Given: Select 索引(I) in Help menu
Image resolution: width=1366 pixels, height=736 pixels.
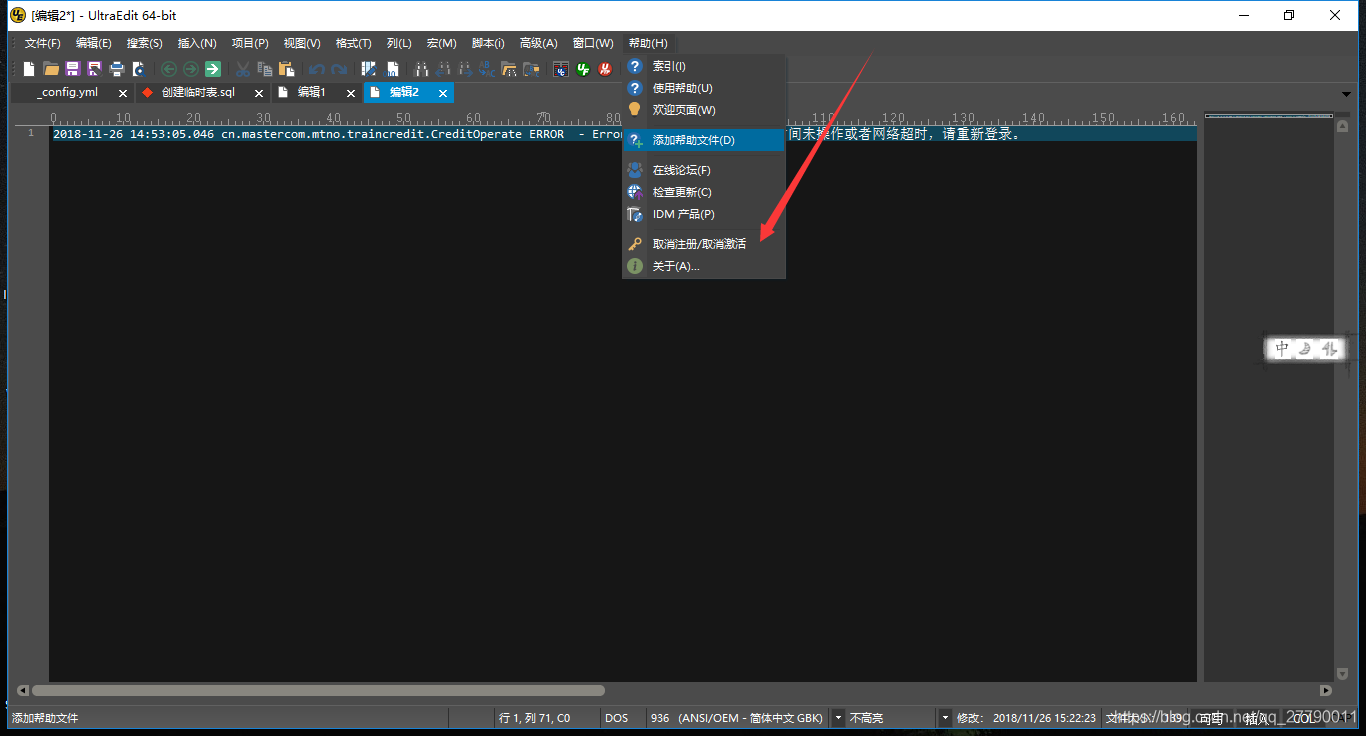Looking at the screenshot, I should pos(703,66).
